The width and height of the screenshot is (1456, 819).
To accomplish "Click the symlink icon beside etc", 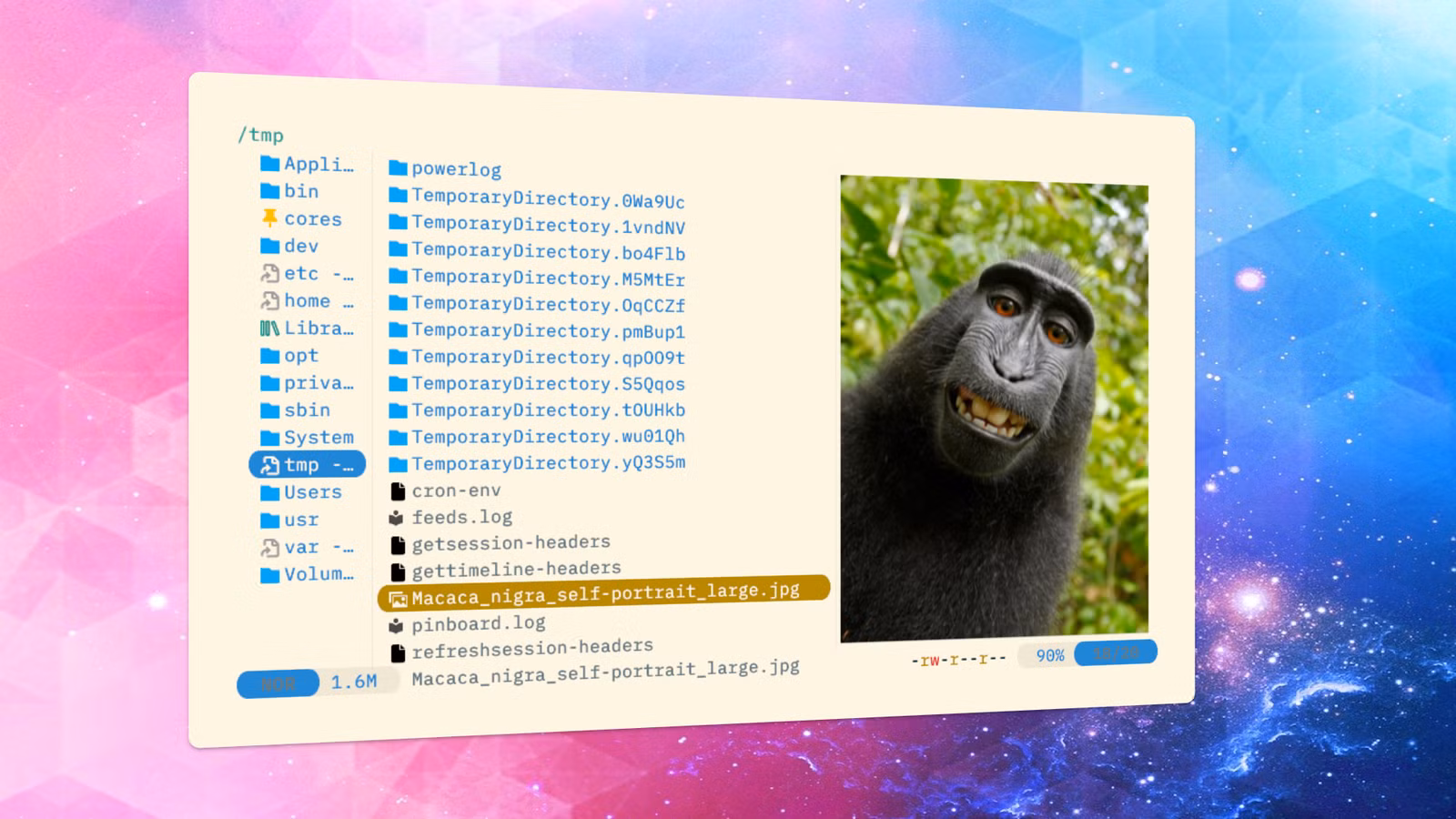I will [270, 273].
